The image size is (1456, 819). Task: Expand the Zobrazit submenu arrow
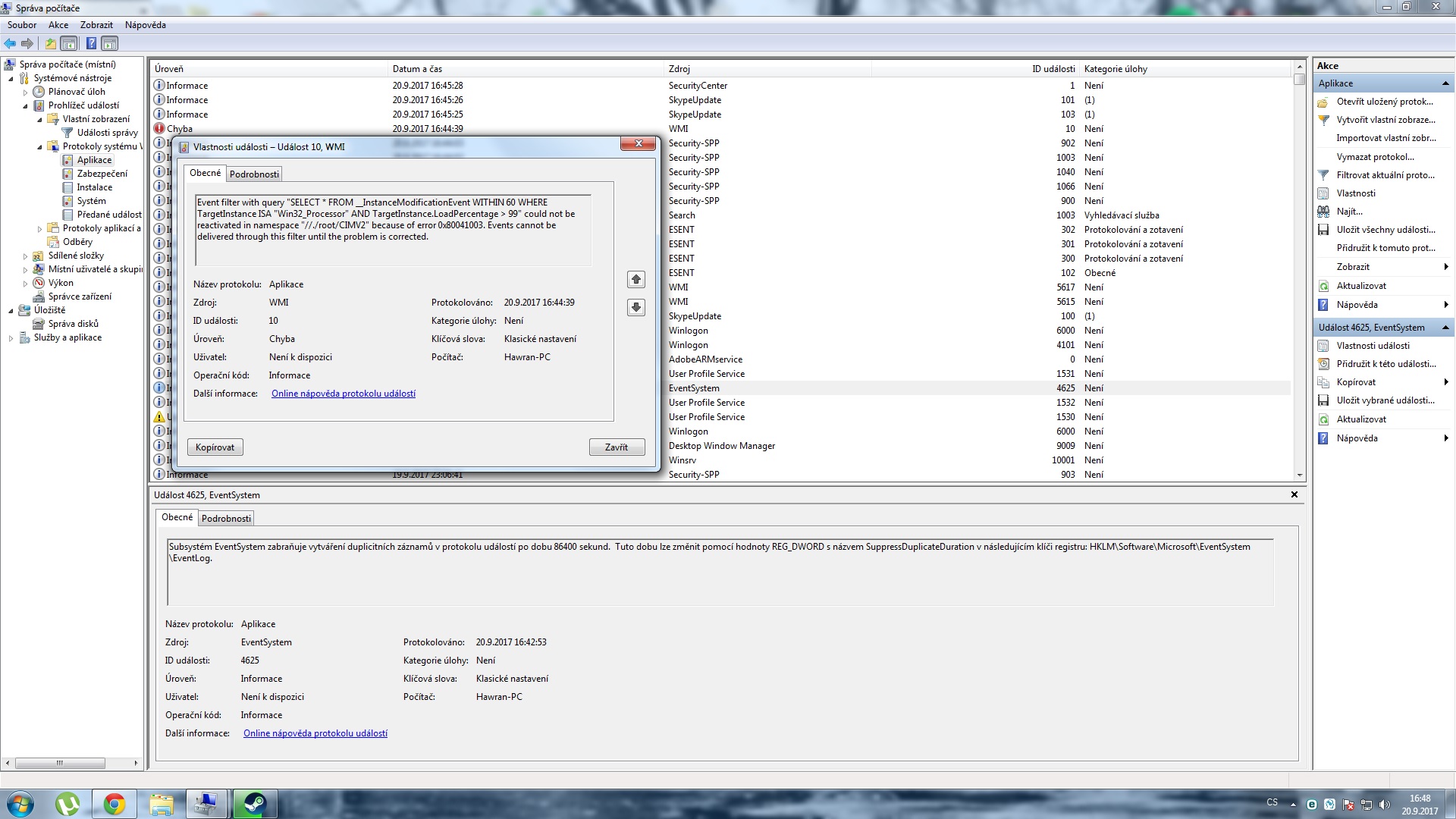1446,267
